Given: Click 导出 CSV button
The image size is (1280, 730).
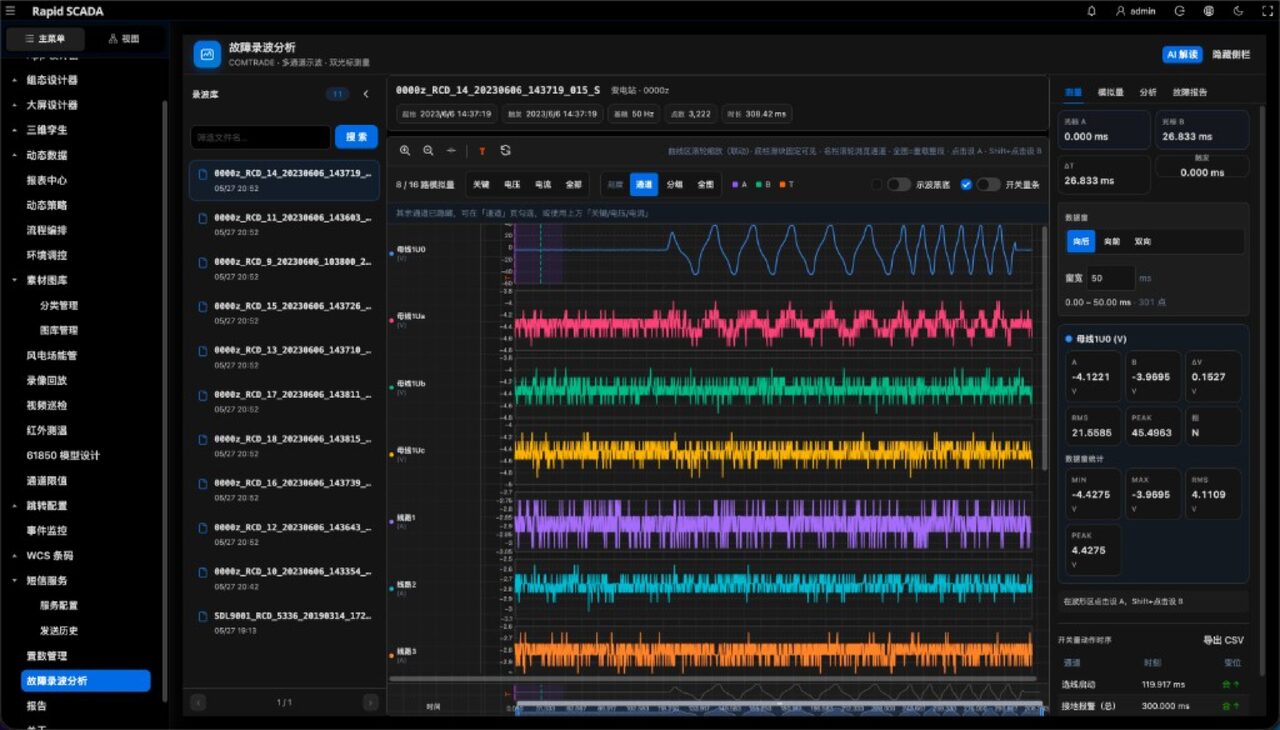Looking at the screenshot, I should (1223, 640).
